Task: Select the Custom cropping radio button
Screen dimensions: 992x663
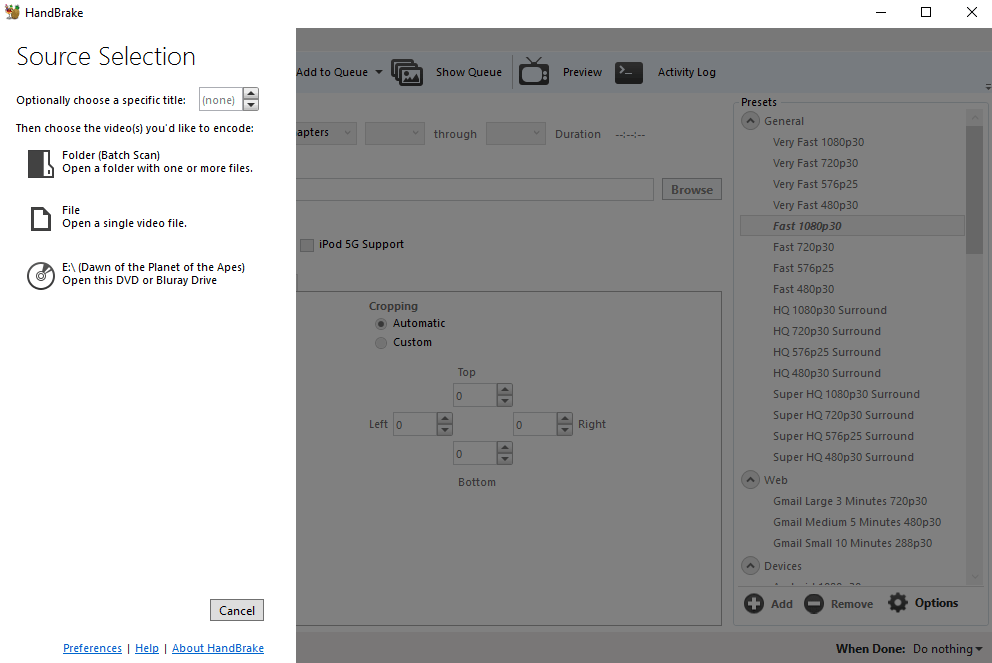Action: click(381, 343)
